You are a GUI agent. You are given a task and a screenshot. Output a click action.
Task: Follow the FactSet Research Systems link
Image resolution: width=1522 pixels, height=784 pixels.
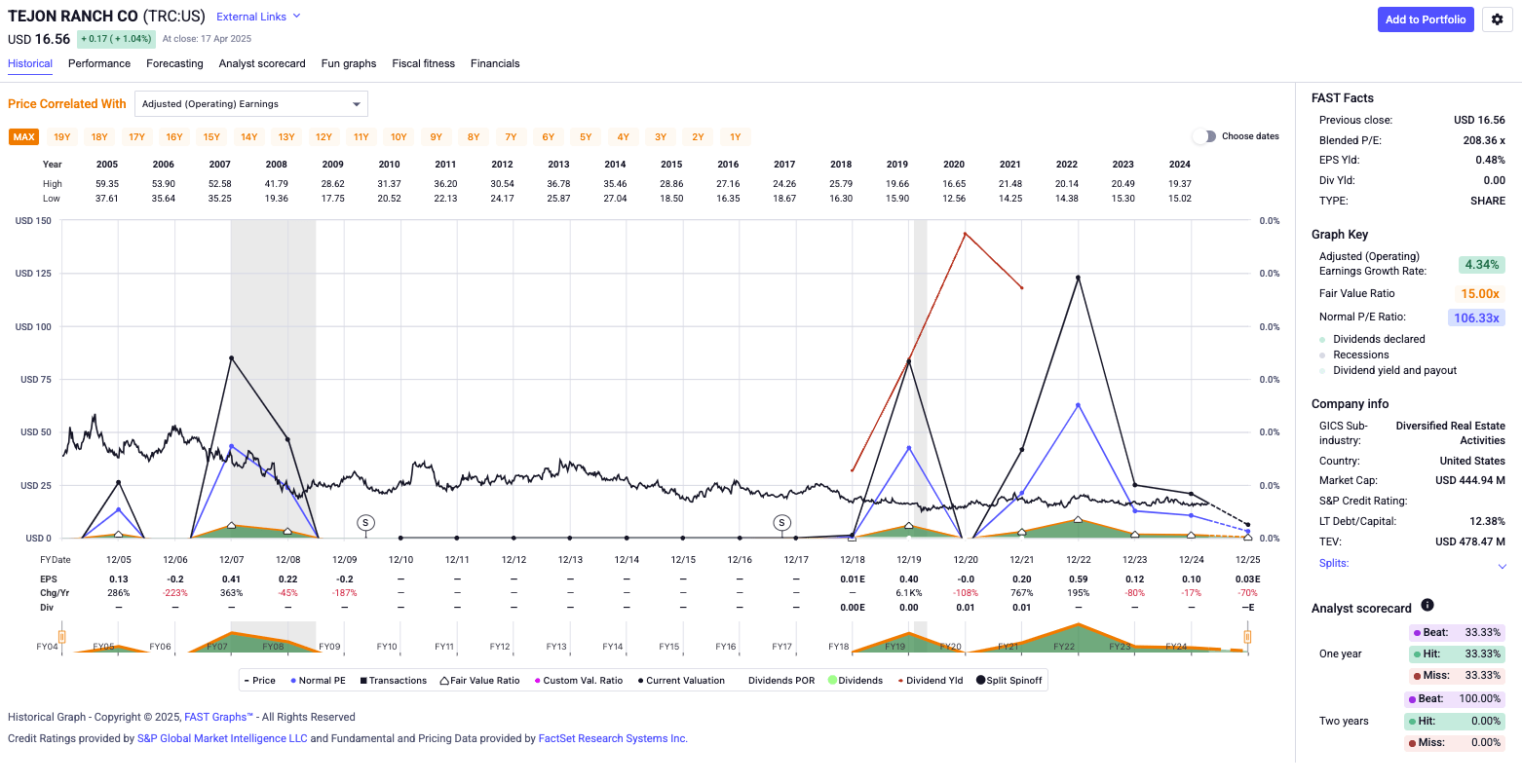click(611, 738)
